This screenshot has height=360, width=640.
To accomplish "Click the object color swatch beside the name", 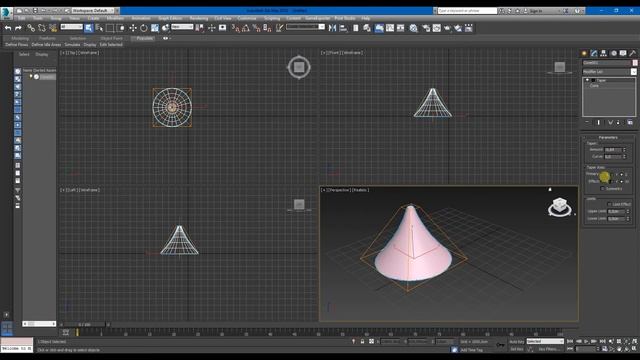I will (635, 63).
